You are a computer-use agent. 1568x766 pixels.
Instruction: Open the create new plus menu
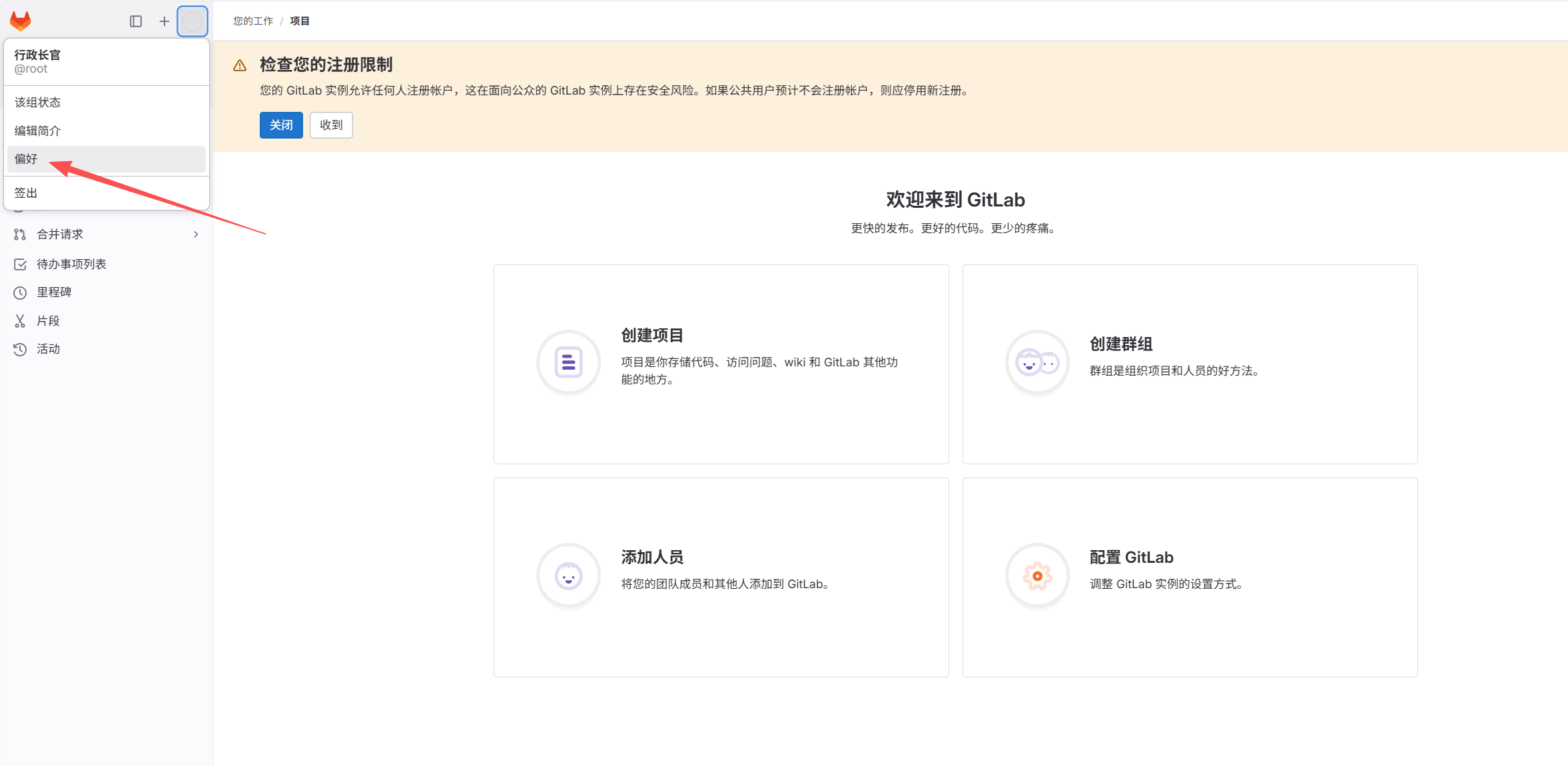coord(164,21)
